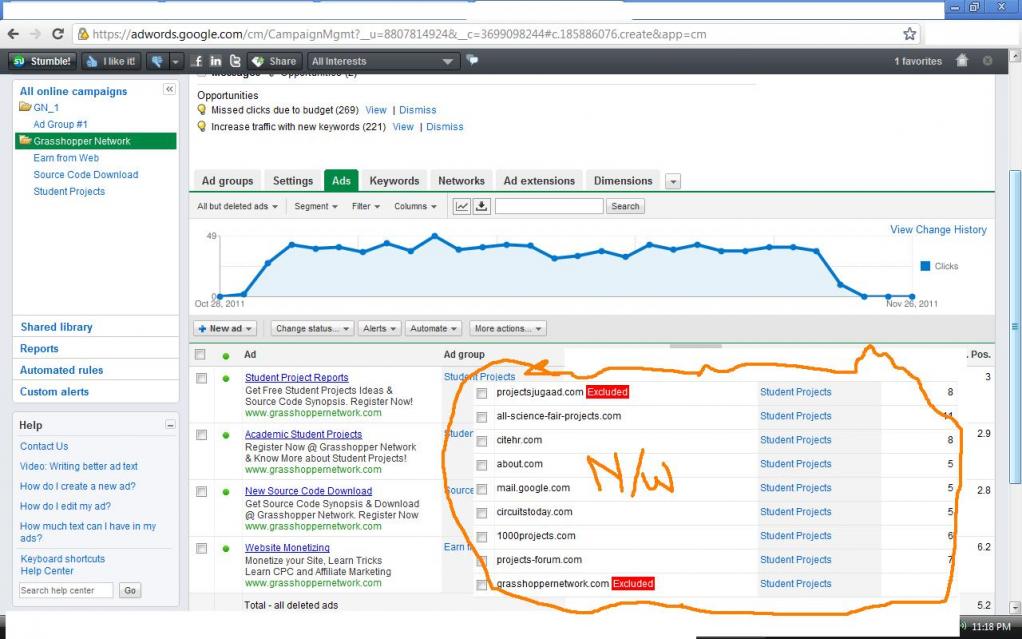Open the Filter dropdown
The image size is (1022, 639).
[x=366, y=206]
